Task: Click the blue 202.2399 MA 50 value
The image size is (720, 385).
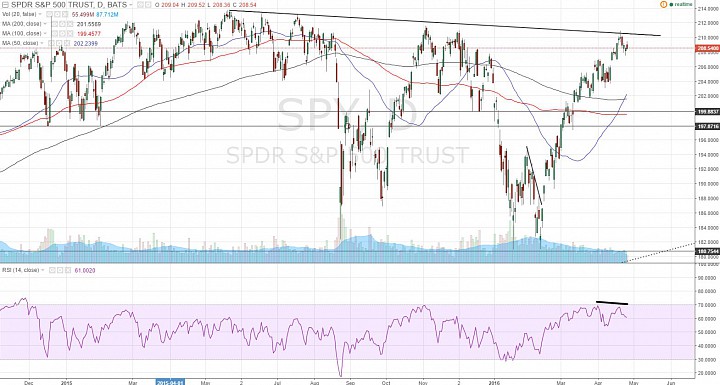Action: 86,43
